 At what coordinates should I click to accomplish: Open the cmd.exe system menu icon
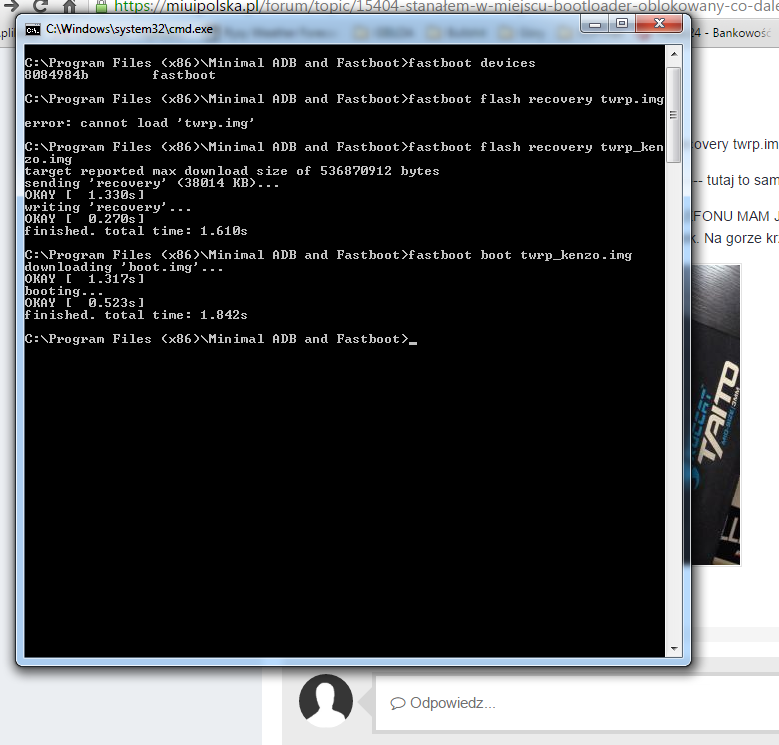pos(32,29)
